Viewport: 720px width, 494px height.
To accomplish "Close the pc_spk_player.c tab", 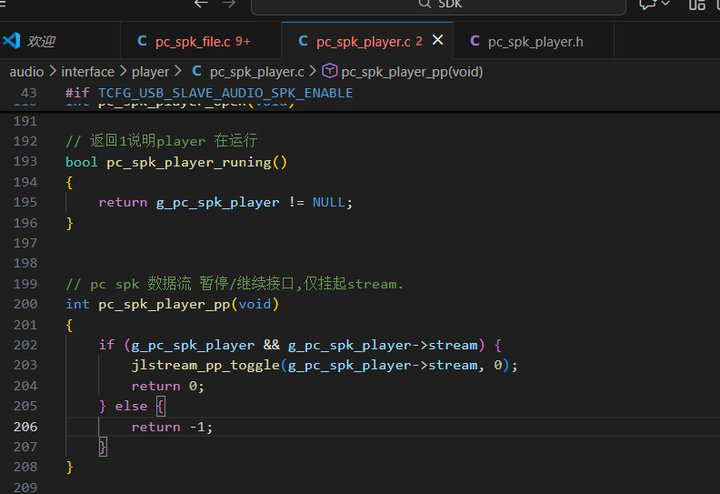I will 438,40.
